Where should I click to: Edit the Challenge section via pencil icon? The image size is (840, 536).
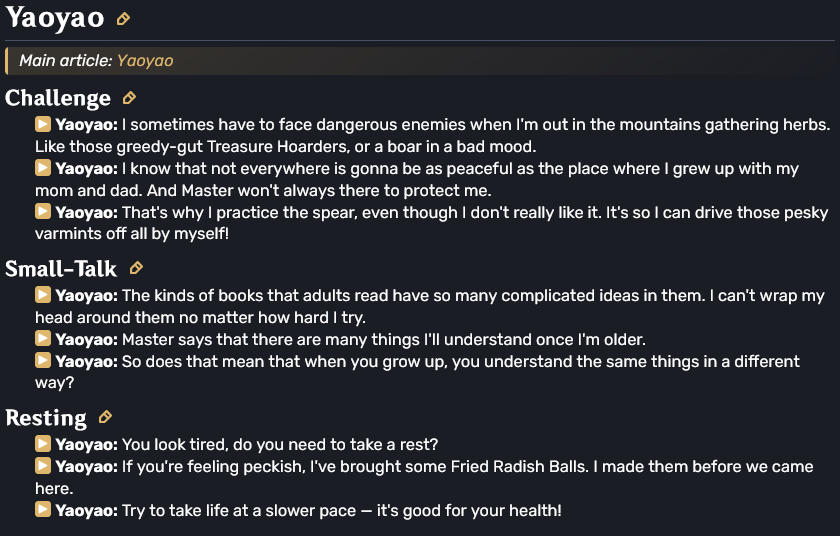[x=129, y=98]
